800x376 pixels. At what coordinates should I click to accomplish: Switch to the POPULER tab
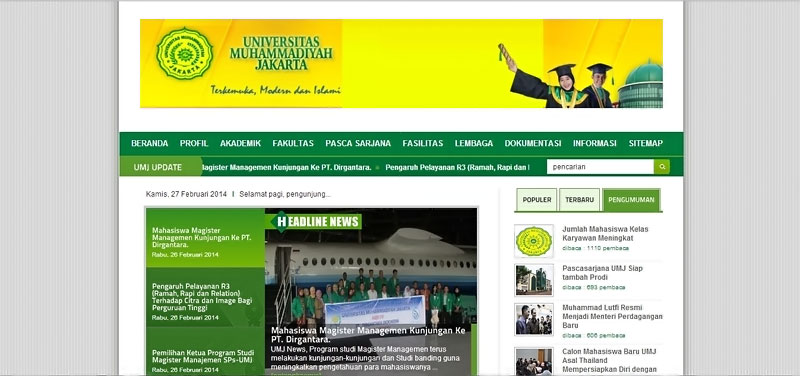tap(537, 200)
